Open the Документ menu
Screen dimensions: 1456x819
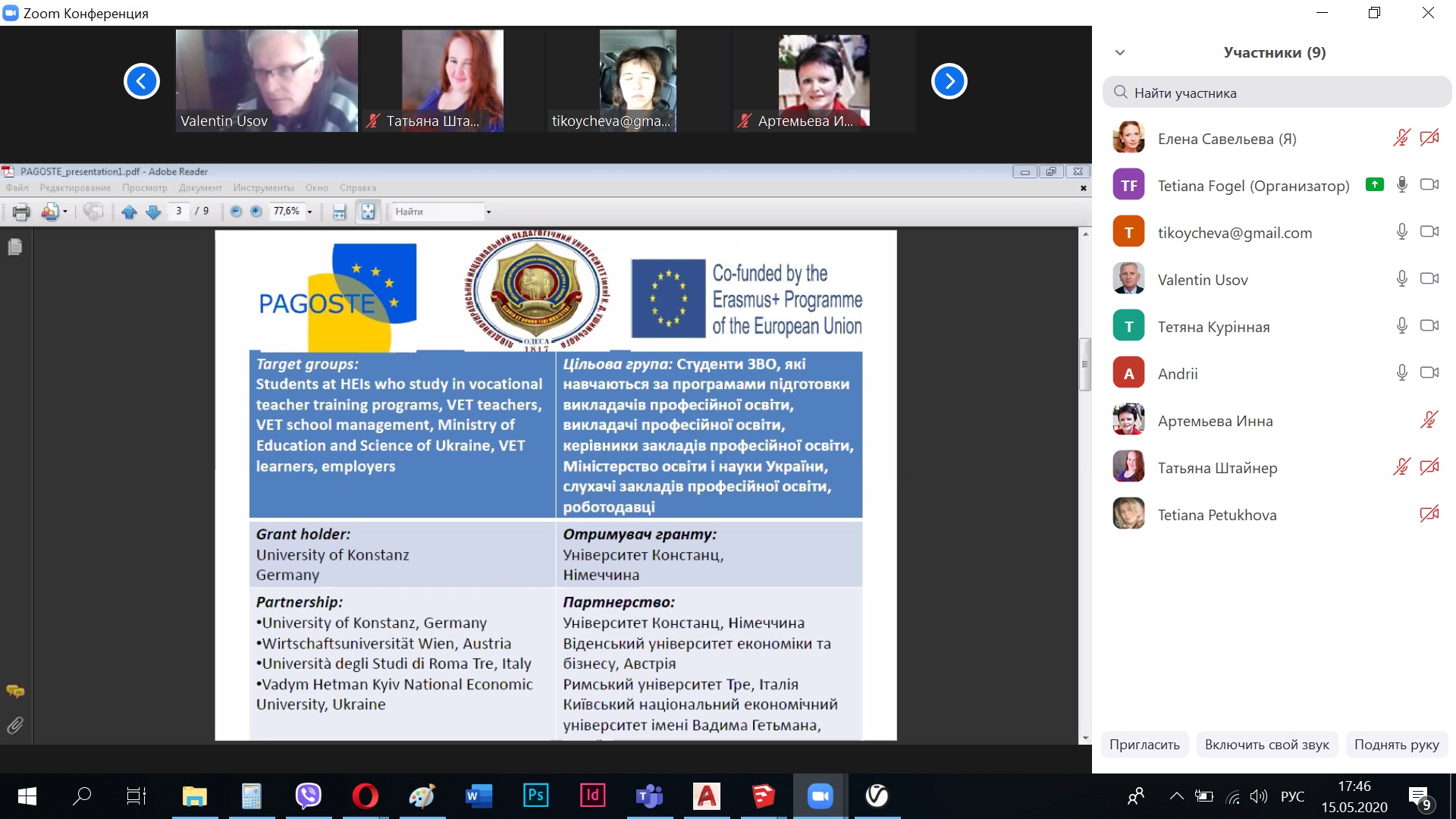click(x=200, y=188)
